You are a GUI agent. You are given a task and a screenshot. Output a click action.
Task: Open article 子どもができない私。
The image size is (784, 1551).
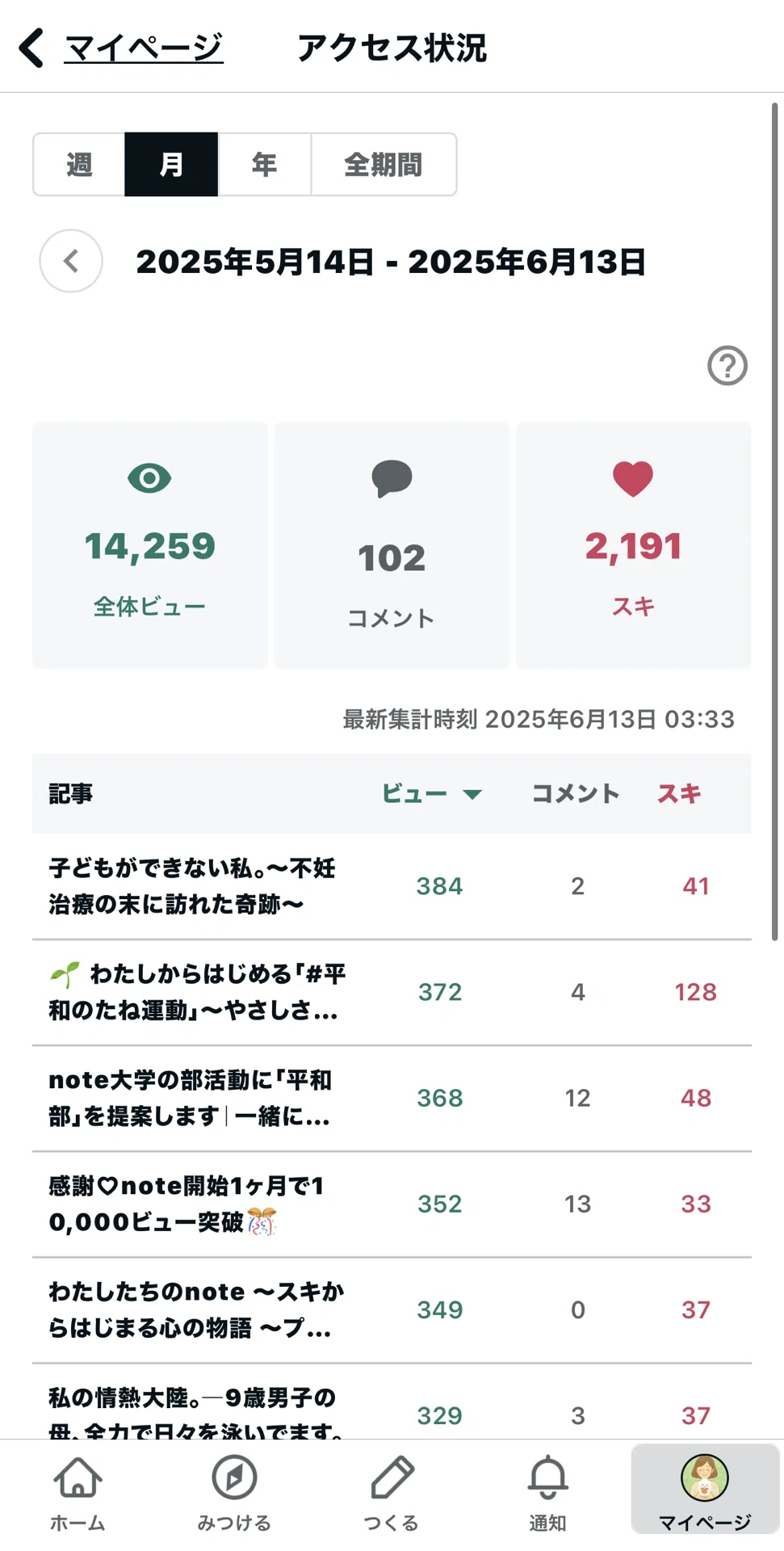tap(192, 886)
